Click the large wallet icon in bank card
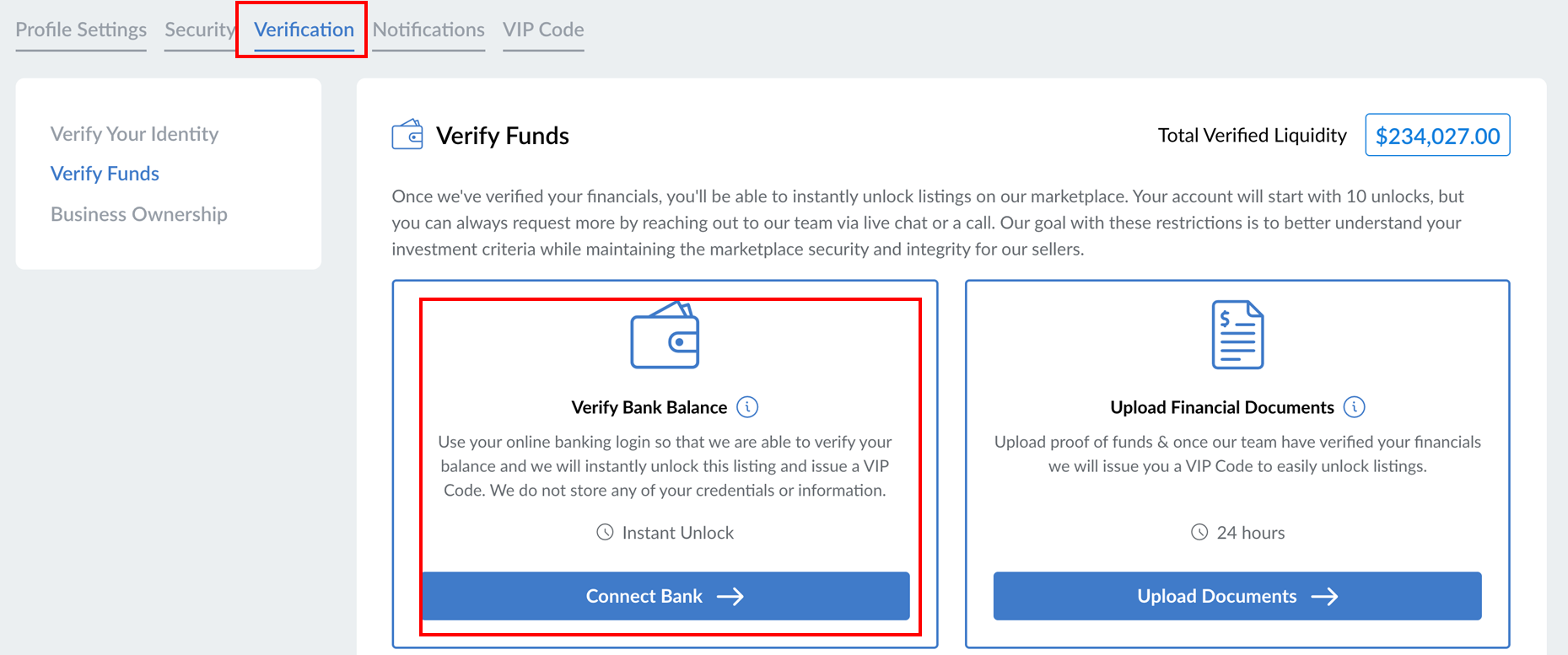The image size is (1568, 655). point(665,335)
